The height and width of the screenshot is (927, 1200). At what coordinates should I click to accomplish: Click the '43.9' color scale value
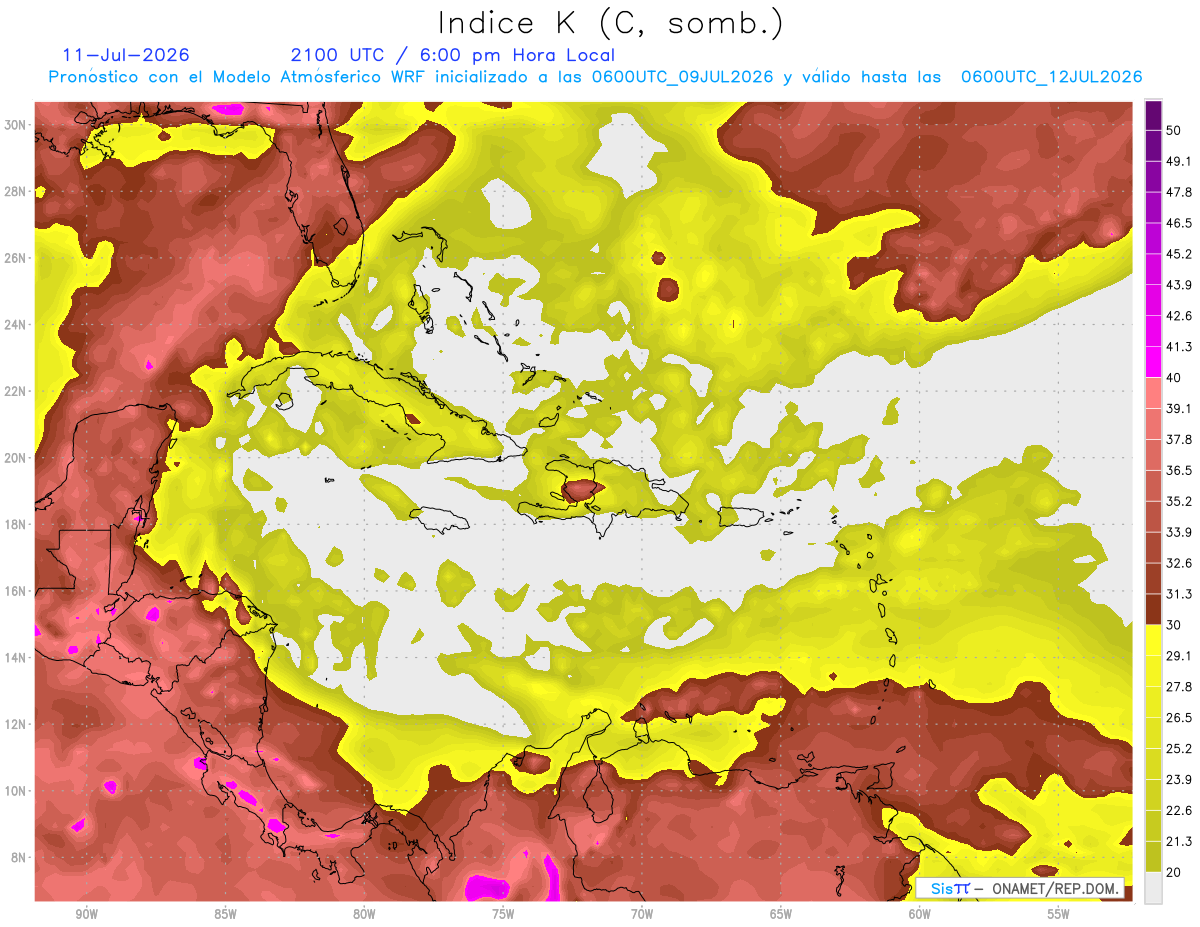coord(1178,285)
